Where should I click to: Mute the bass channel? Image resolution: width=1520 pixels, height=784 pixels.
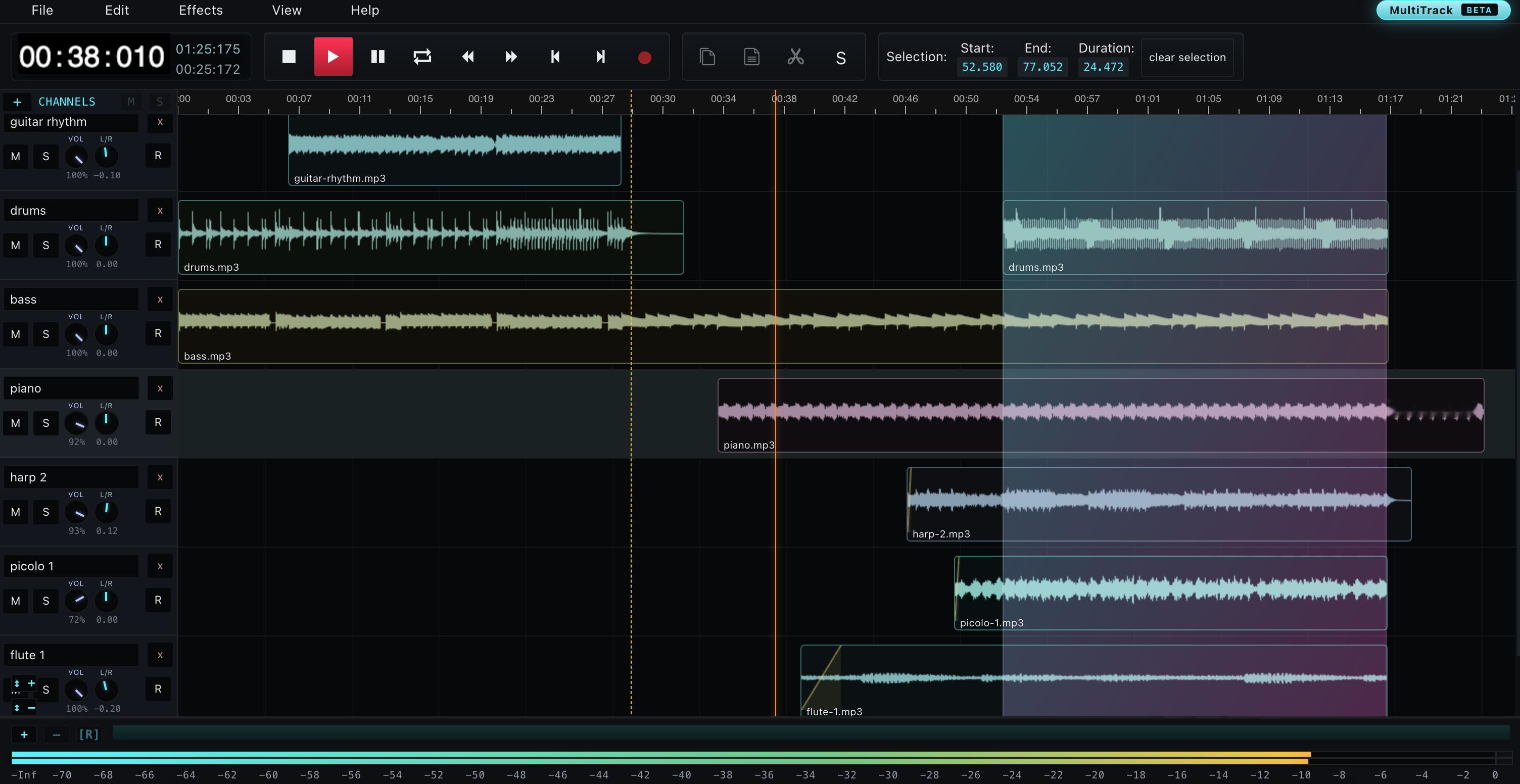click(15, 334)
